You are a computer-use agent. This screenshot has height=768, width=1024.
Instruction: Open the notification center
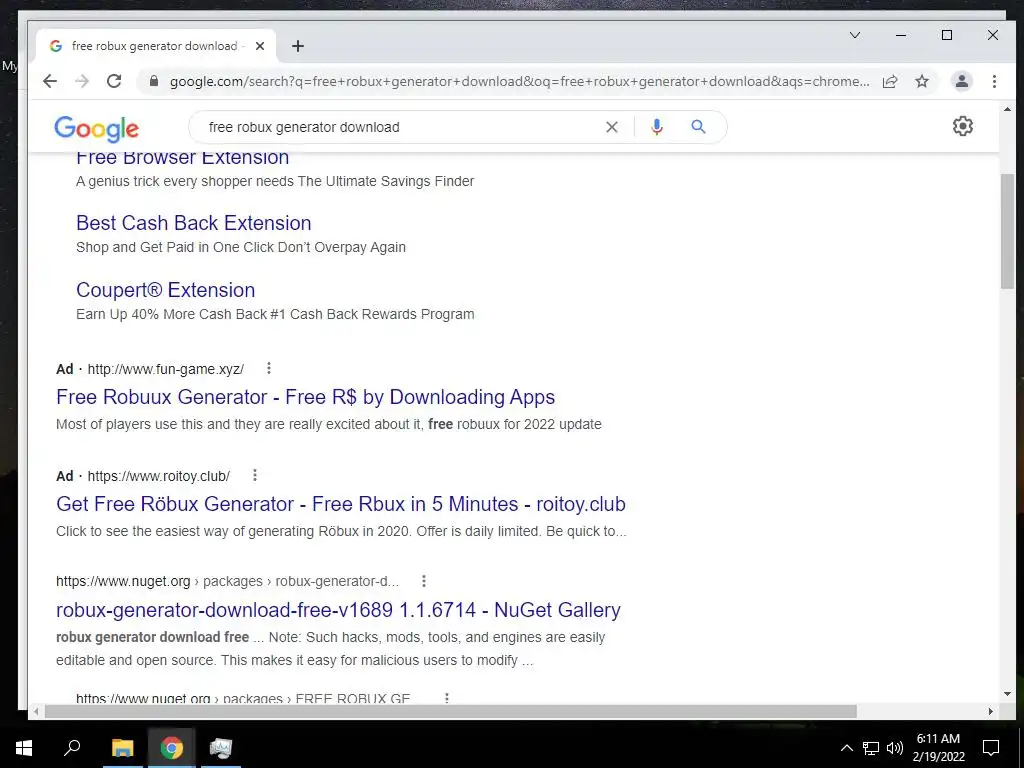click(991, 748)
